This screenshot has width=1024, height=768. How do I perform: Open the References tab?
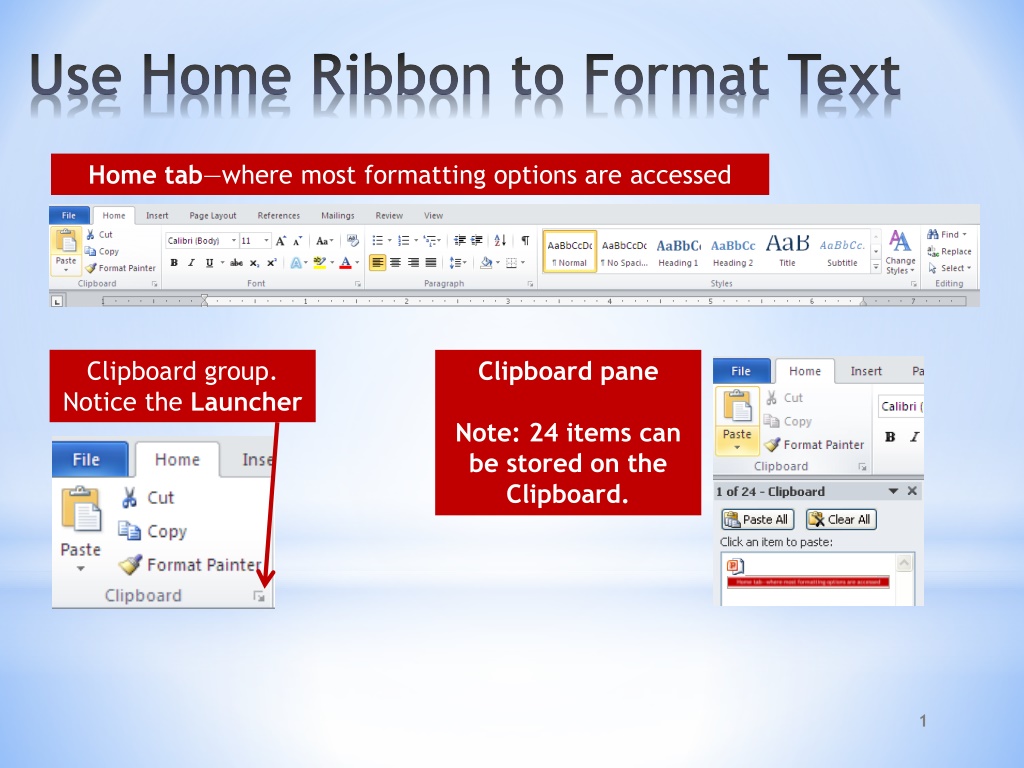279,216
